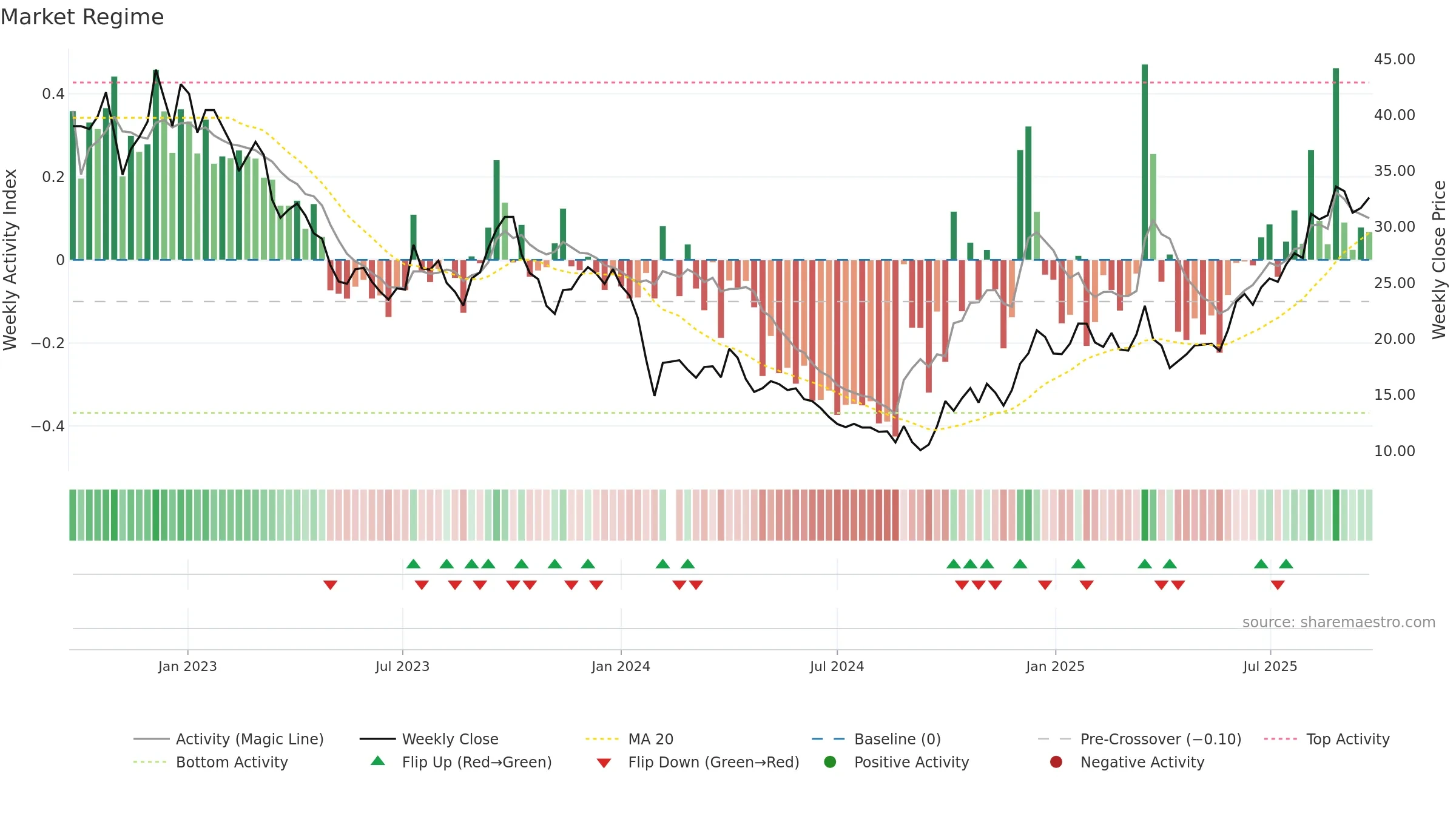Toggle the Bottom Activity legend entry
1456x819 pixels.
[x=211, y=762]
